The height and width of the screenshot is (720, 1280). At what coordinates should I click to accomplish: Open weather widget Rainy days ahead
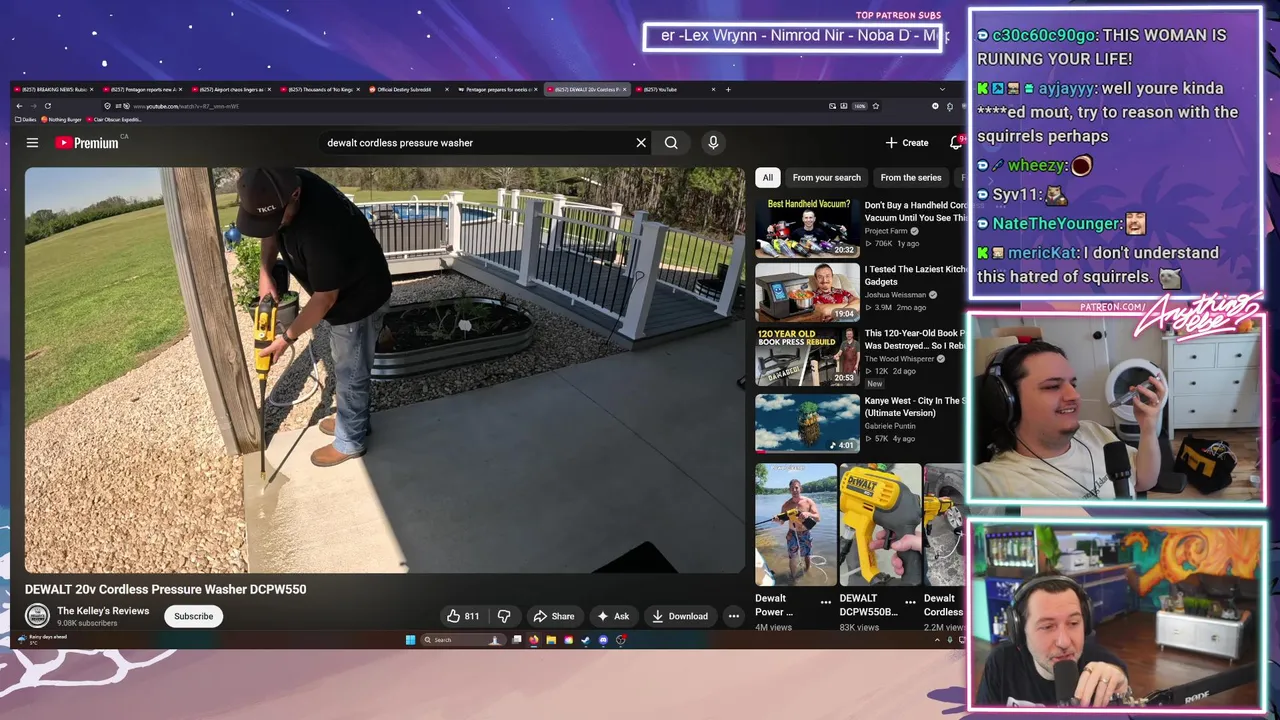pyautogui.click(x=43, y=639)
